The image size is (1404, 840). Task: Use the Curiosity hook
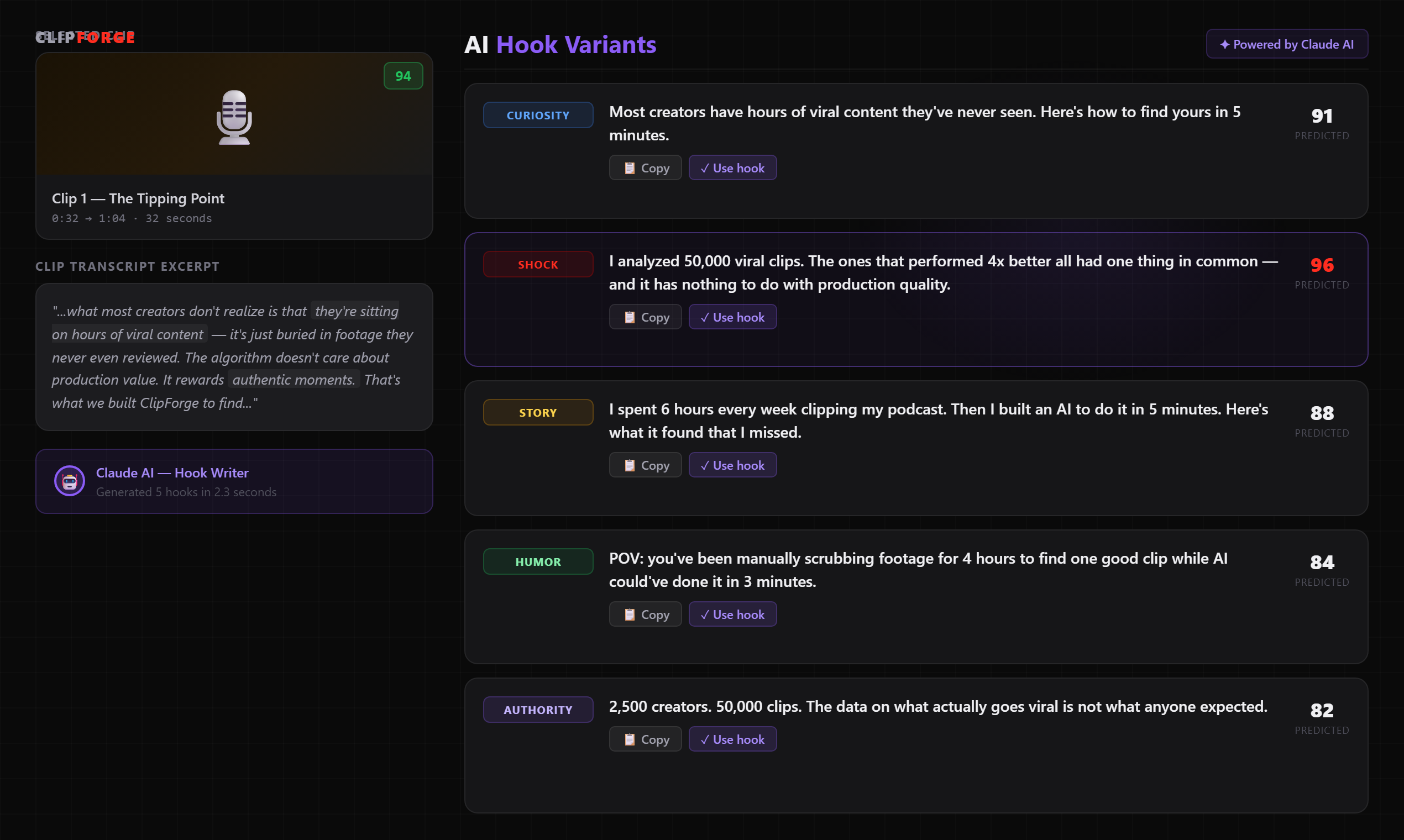[x=732, y=168]
